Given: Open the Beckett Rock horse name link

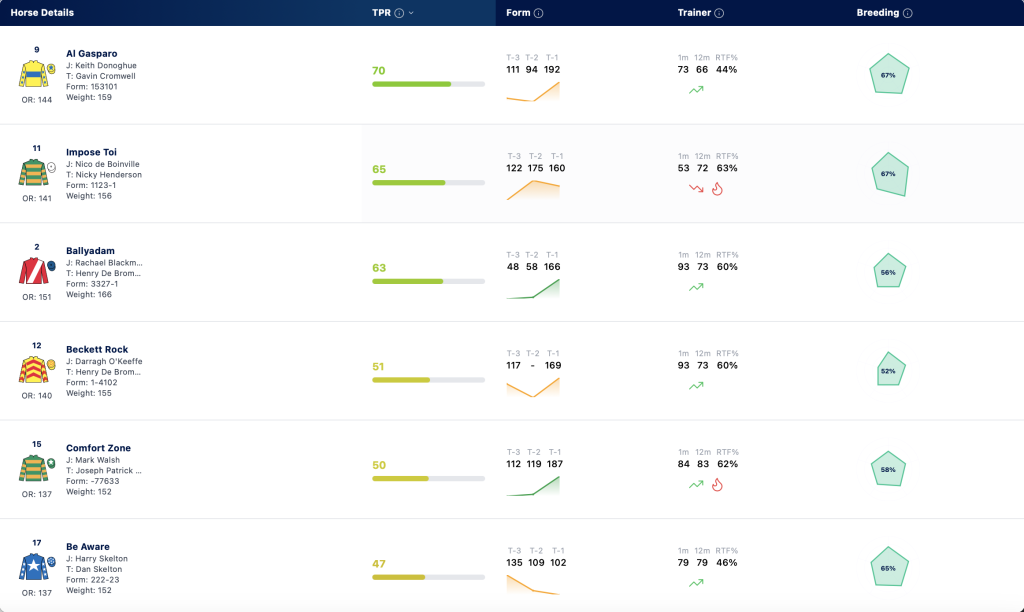Looking at the screenshot, I should click(x=97, y=349).
